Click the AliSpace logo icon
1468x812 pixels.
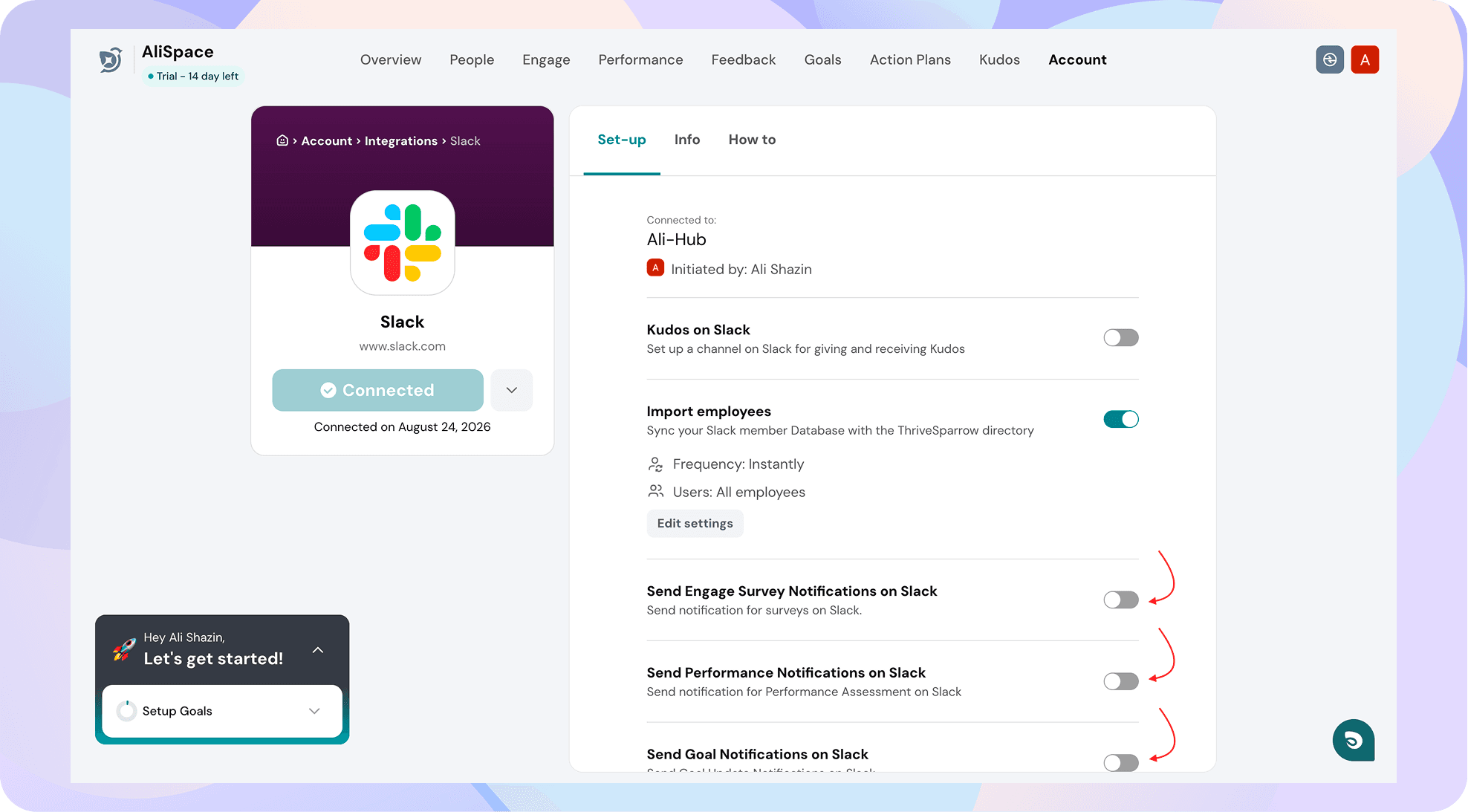111,59
